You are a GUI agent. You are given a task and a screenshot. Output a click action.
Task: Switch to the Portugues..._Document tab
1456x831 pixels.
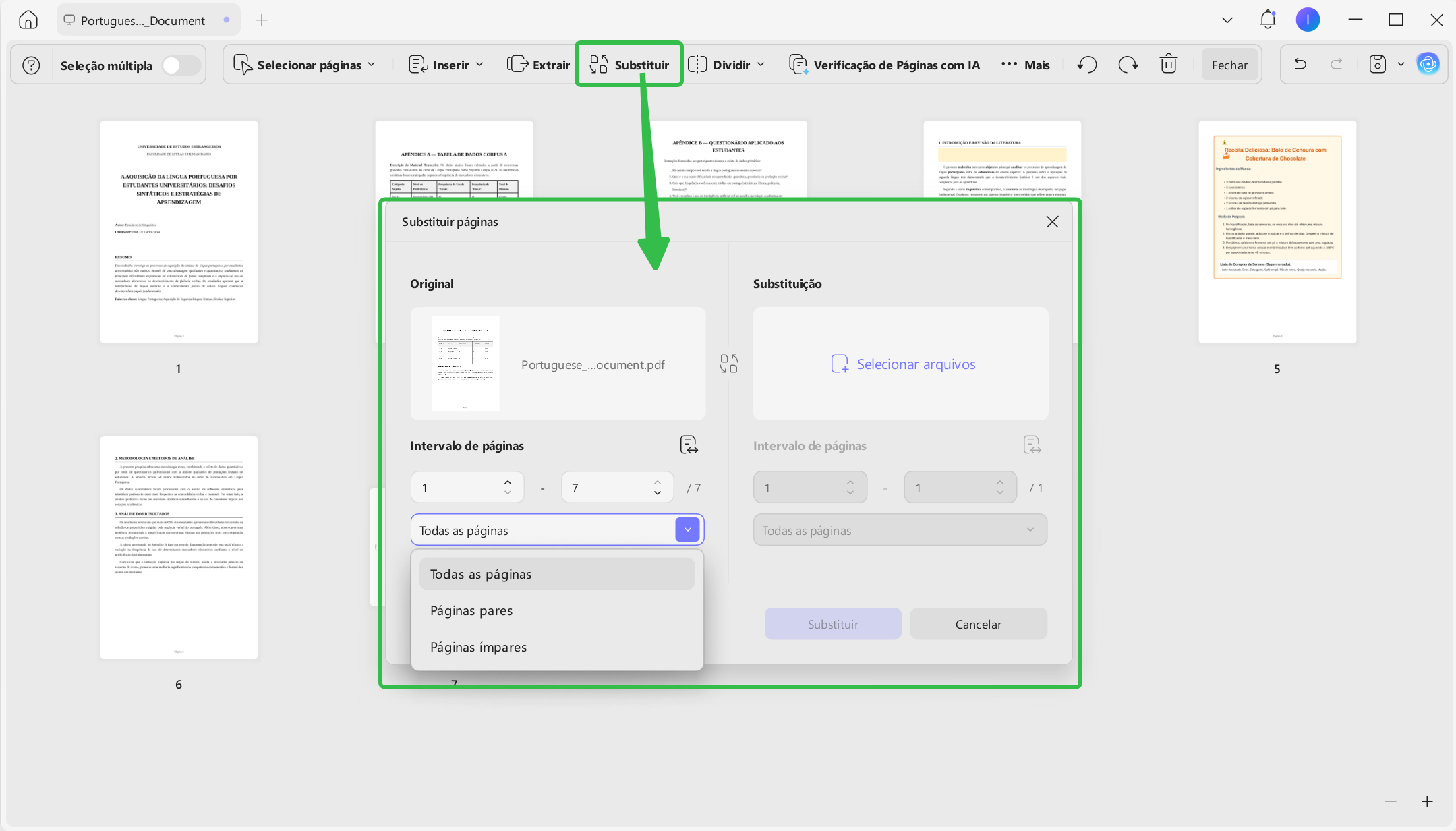coord(150,20)
